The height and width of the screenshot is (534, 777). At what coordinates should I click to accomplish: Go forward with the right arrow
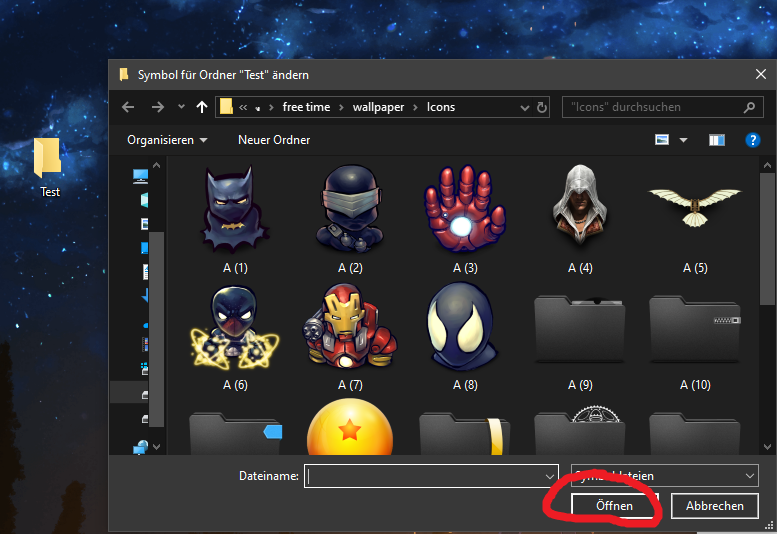(x=158, y=107)
